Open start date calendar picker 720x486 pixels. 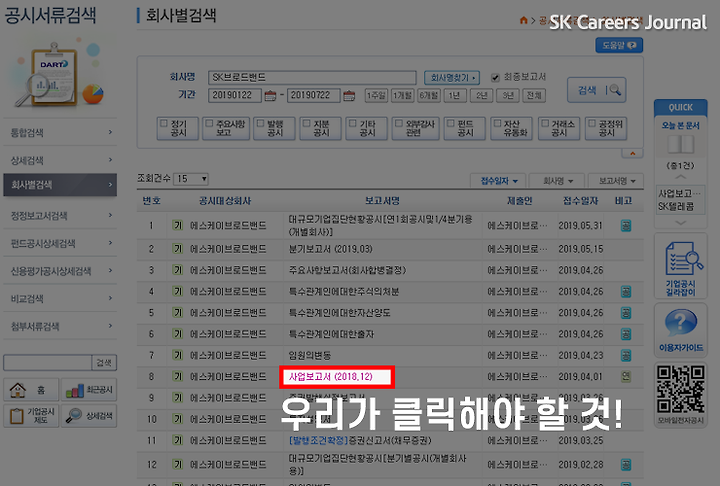(270, 96)
